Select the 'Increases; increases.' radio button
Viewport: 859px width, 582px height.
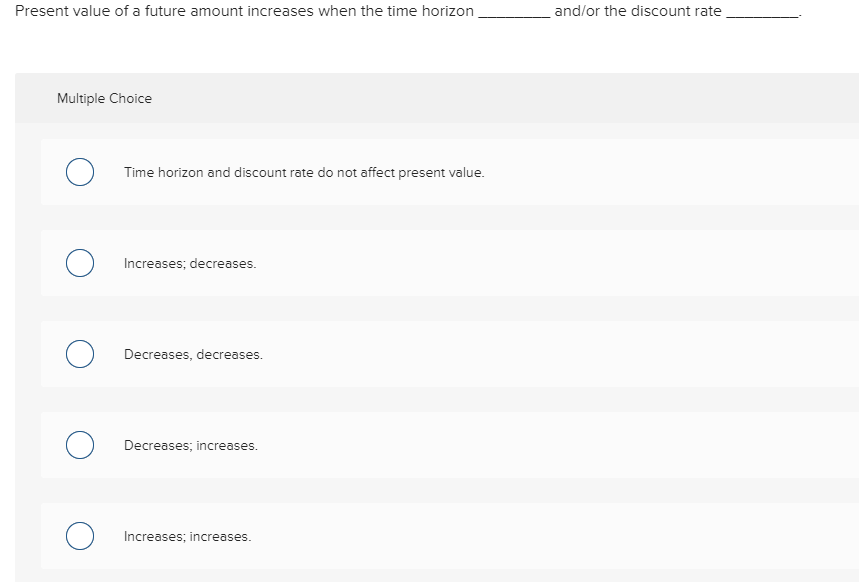pos(80,536)
